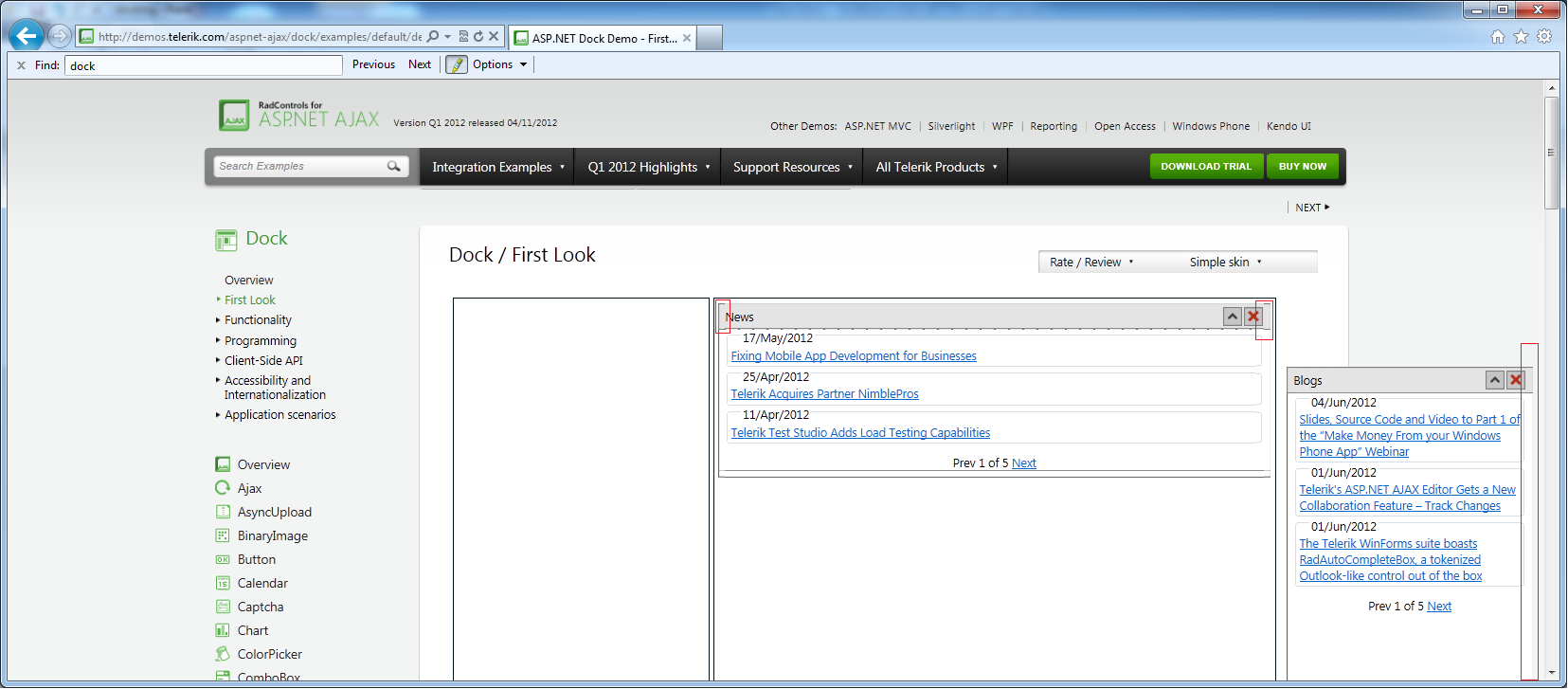Click the Calendar icon in the controls list
The image size is (1568, 689).
[223, 583]
